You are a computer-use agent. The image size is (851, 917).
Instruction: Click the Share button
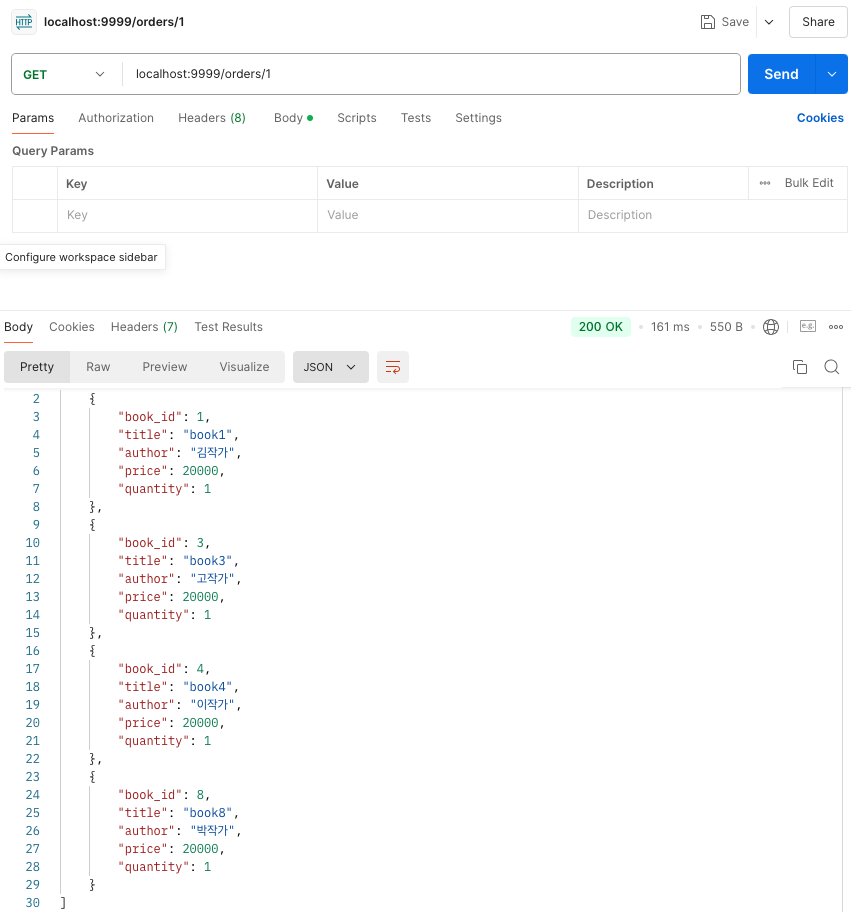tap(818, 22)
